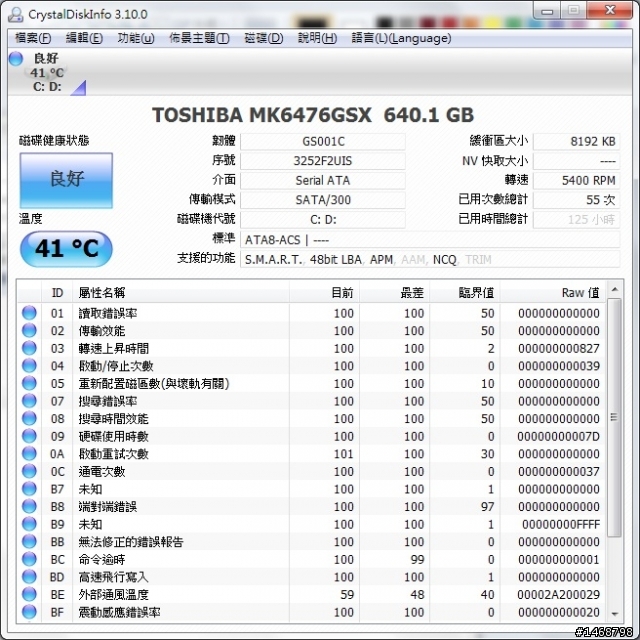This screenshot has width=640, height=640.
Task: Click status orb for B7 row
Action: point(29,489)
